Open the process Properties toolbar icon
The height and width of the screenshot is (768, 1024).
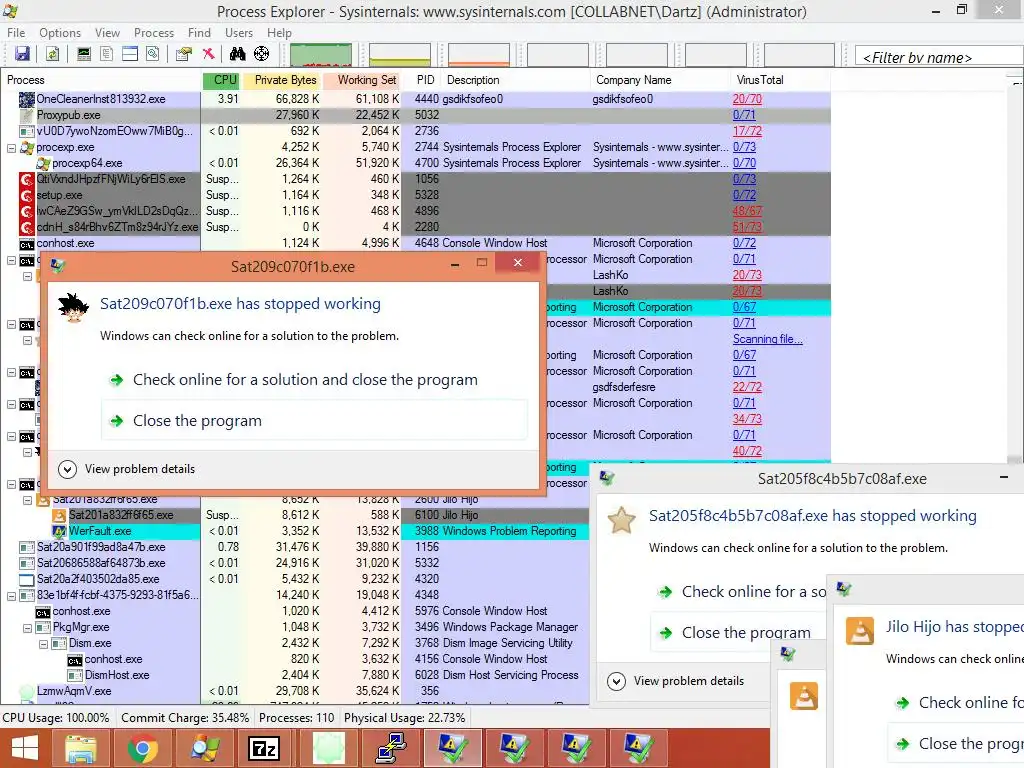[x=184, y=54]
